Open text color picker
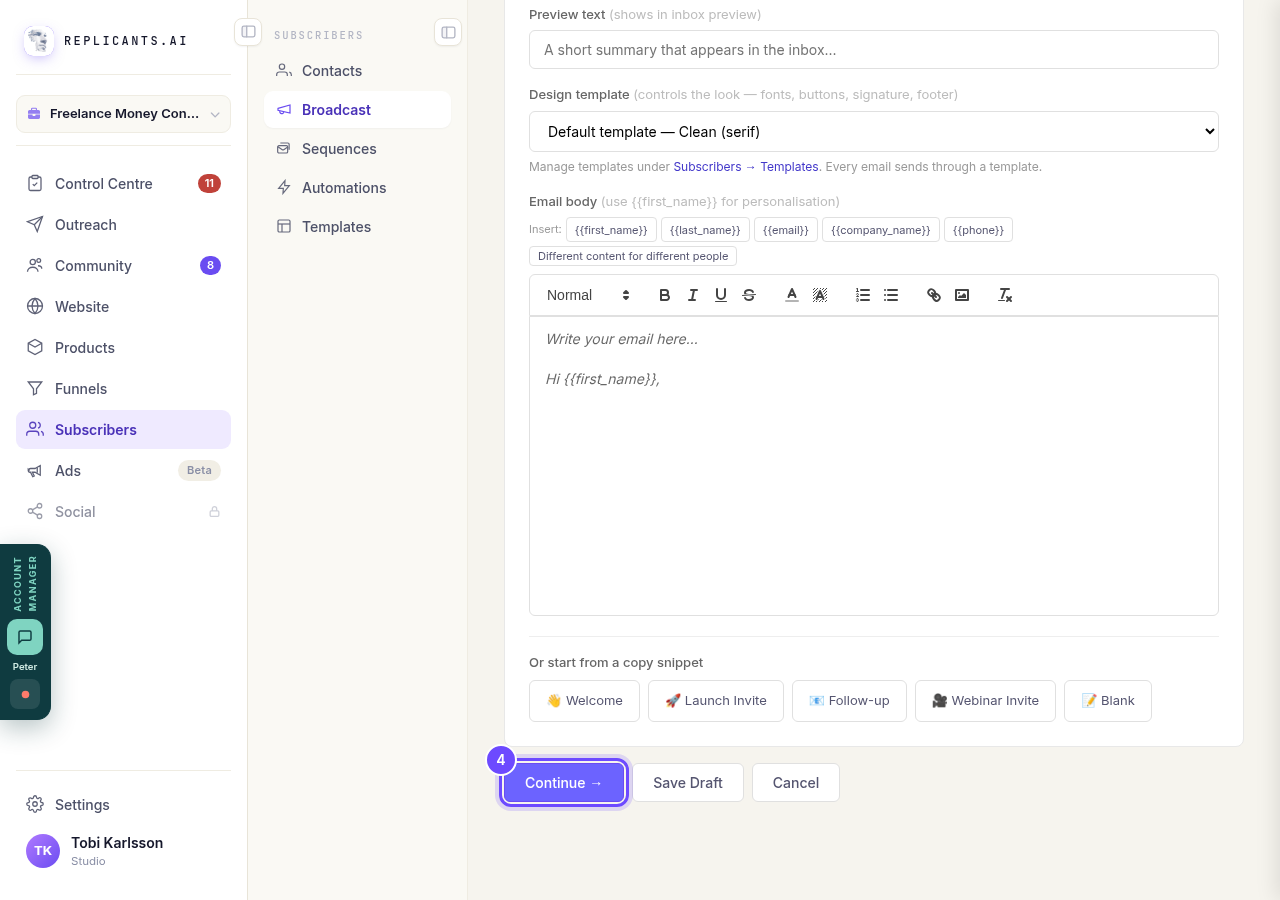This screenshot has width=1280, height=900. (x=791, y=295)
